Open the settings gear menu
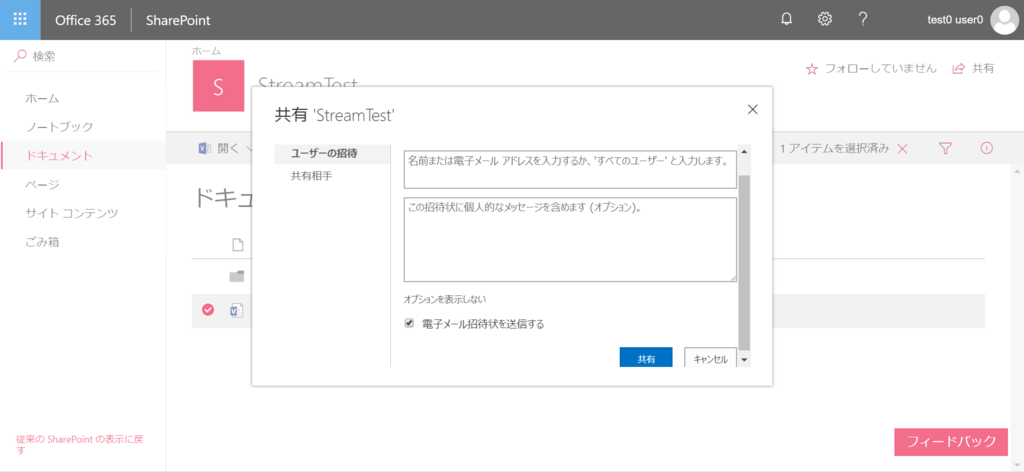 pos(825,20)
